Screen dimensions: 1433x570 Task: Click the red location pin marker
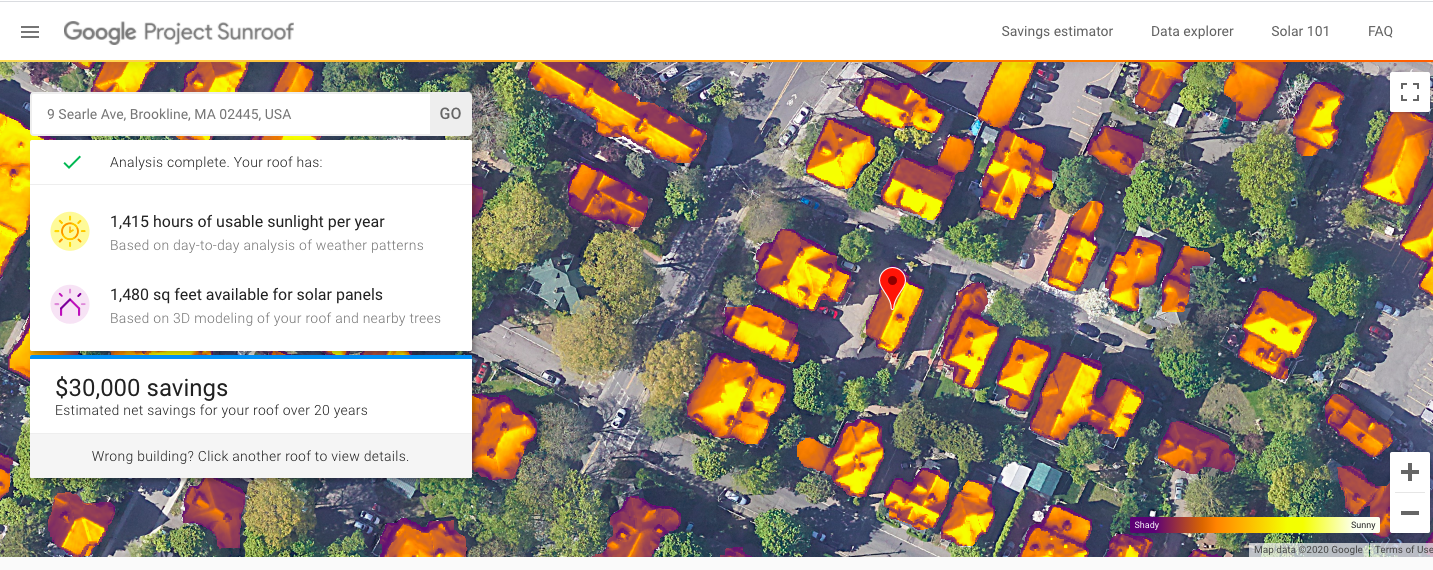coord(891,285)
